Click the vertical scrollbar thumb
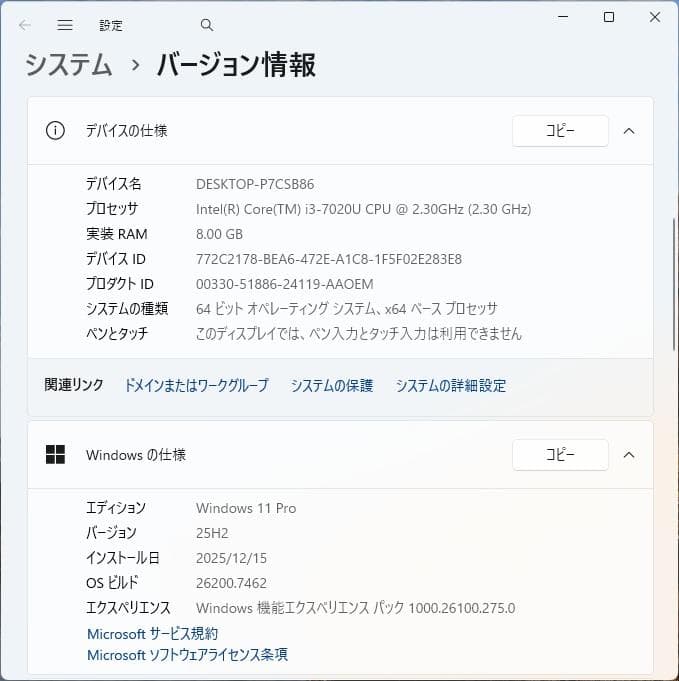The image size is (679, 681). tap(674, 283)
